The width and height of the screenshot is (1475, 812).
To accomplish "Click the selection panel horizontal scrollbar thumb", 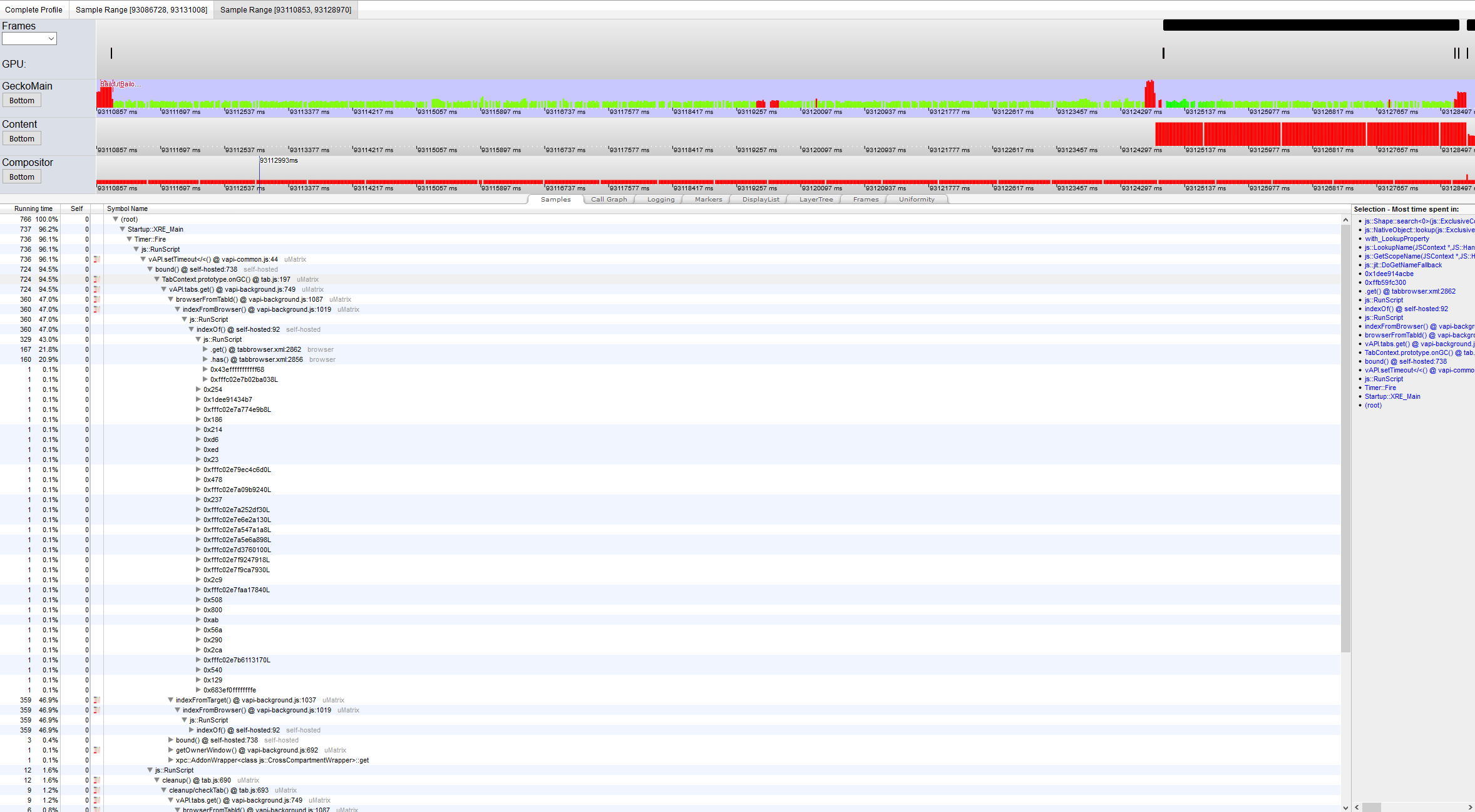I will [x=1371, y=807].
